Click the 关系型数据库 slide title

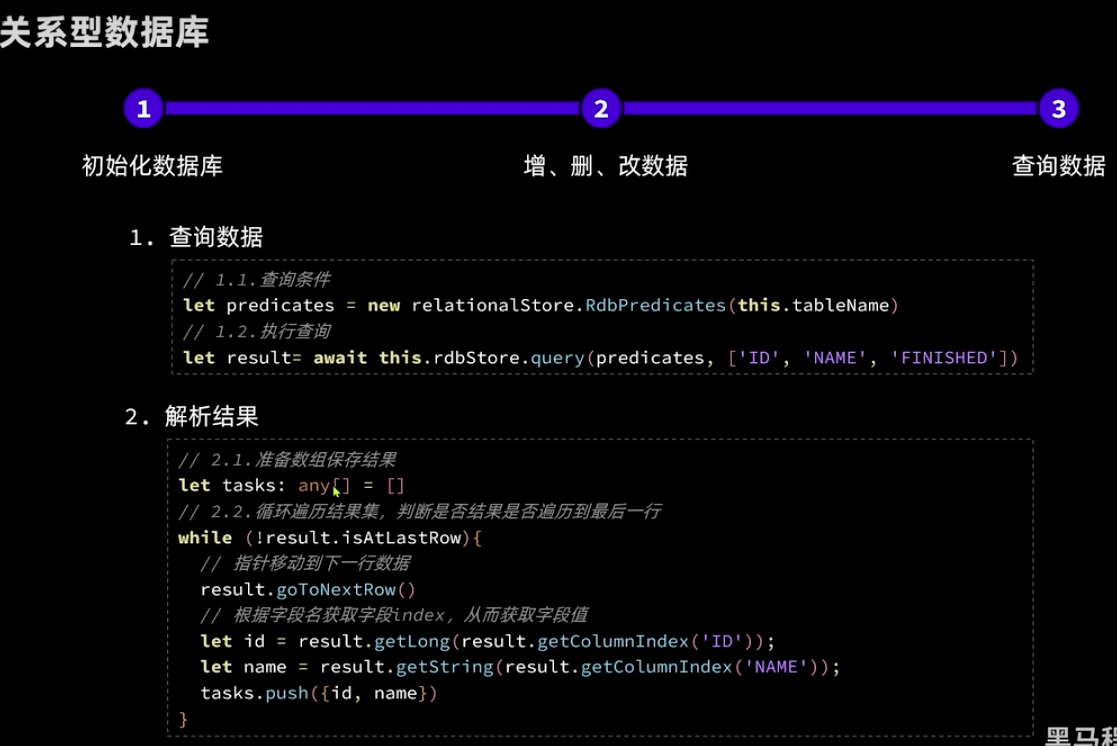104,32
